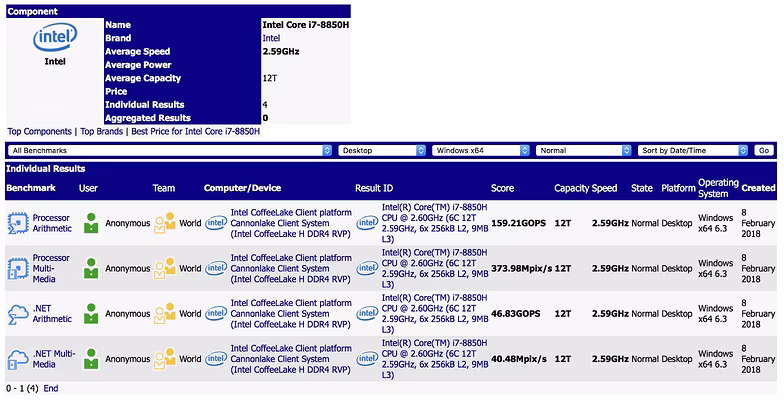The image size is (784, 400).
Task: Click the 46.83GOPS score value
Action: (516, 314)
